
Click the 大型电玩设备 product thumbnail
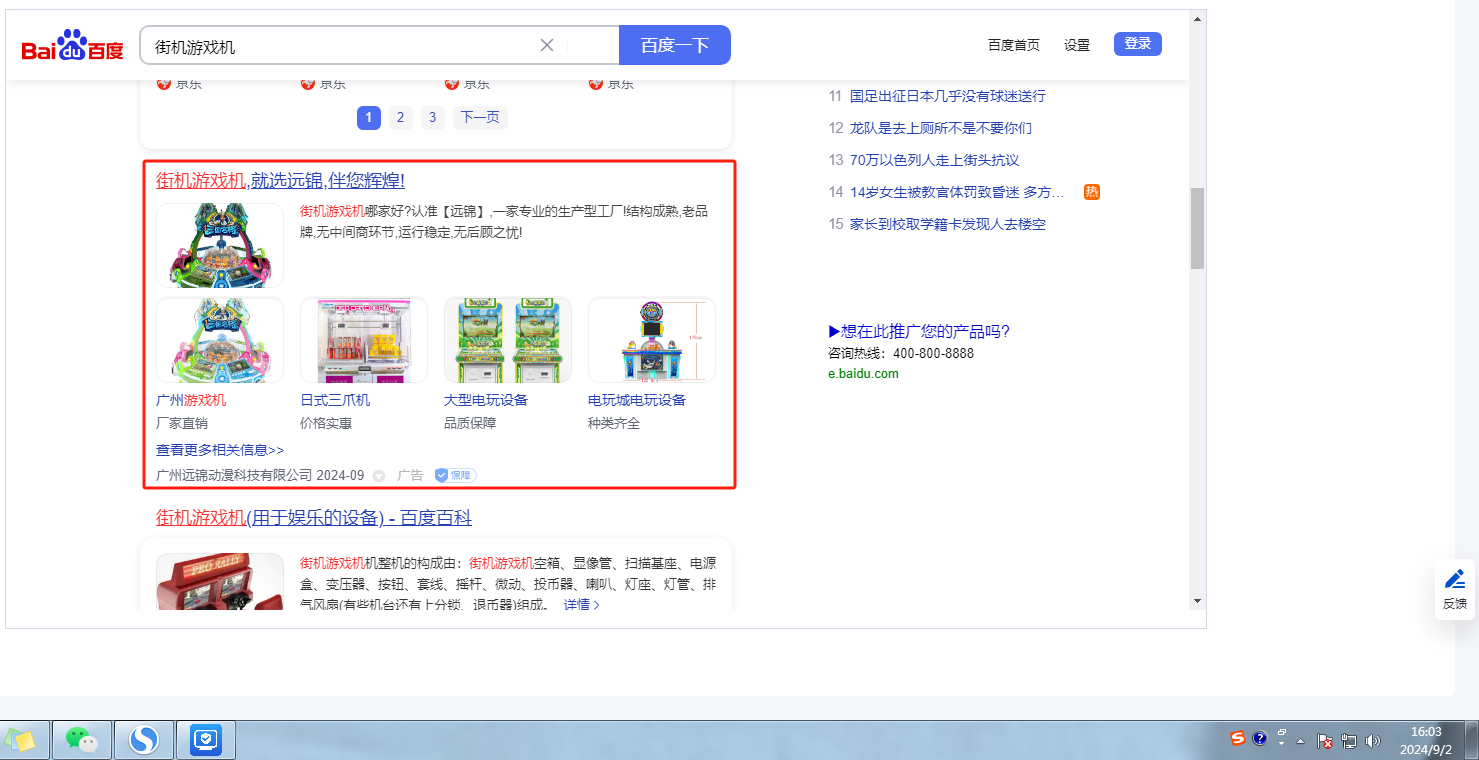tap(508, 340)
